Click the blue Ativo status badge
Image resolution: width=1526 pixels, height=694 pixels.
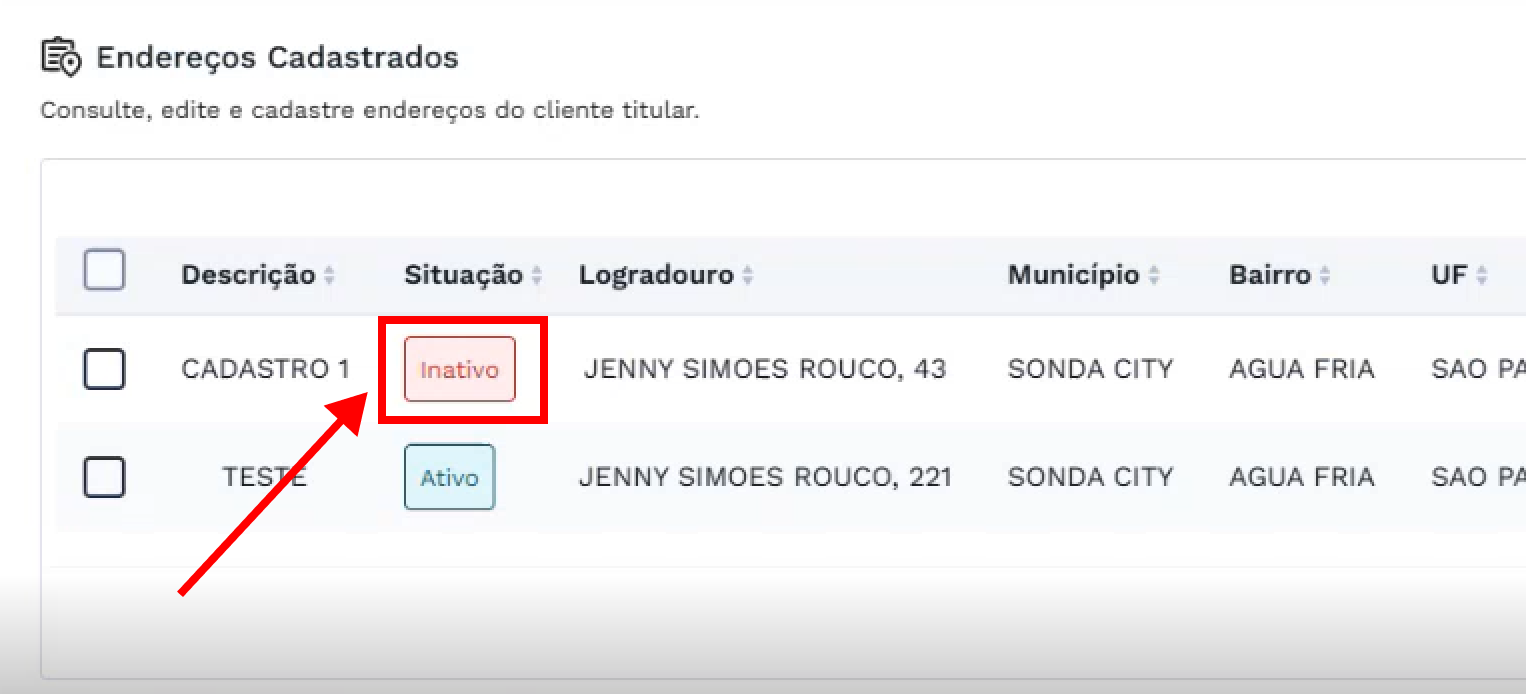pyautogui.click(x=449, y=477)
